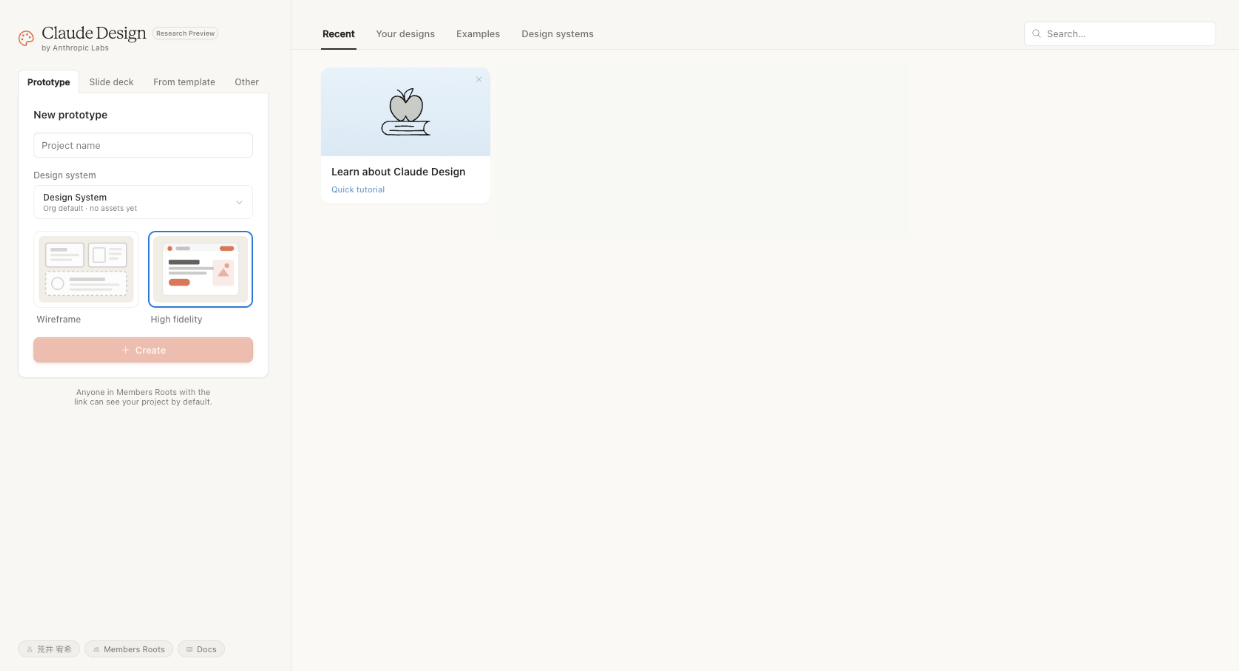Select the Wireframe fidelity option
Image resolution: width=1239 pixels, height=671 pixels.
[86, 269]
